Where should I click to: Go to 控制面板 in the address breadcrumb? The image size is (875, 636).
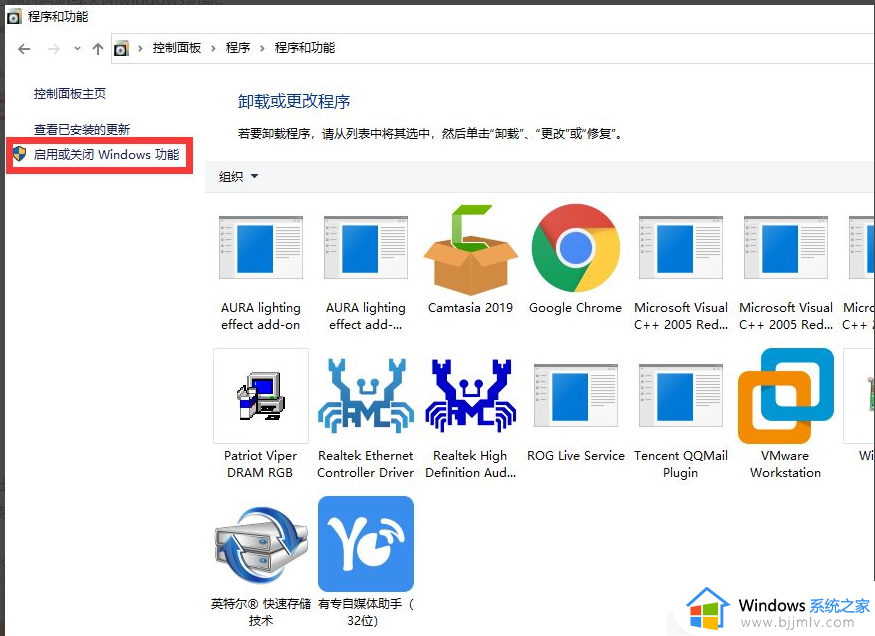pyautogui.click(x=176, y=48)
